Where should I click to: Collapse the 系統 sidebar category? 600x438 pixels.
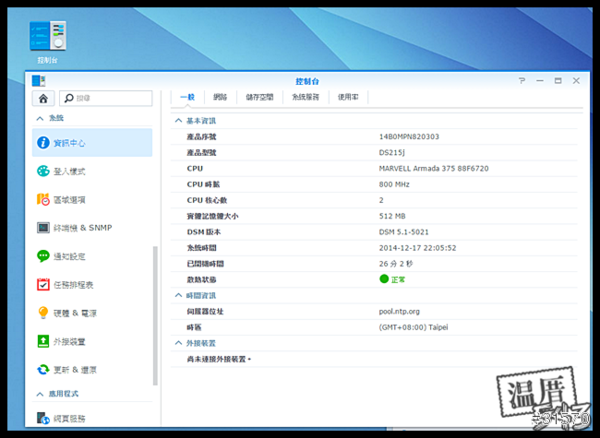point(42,118)
